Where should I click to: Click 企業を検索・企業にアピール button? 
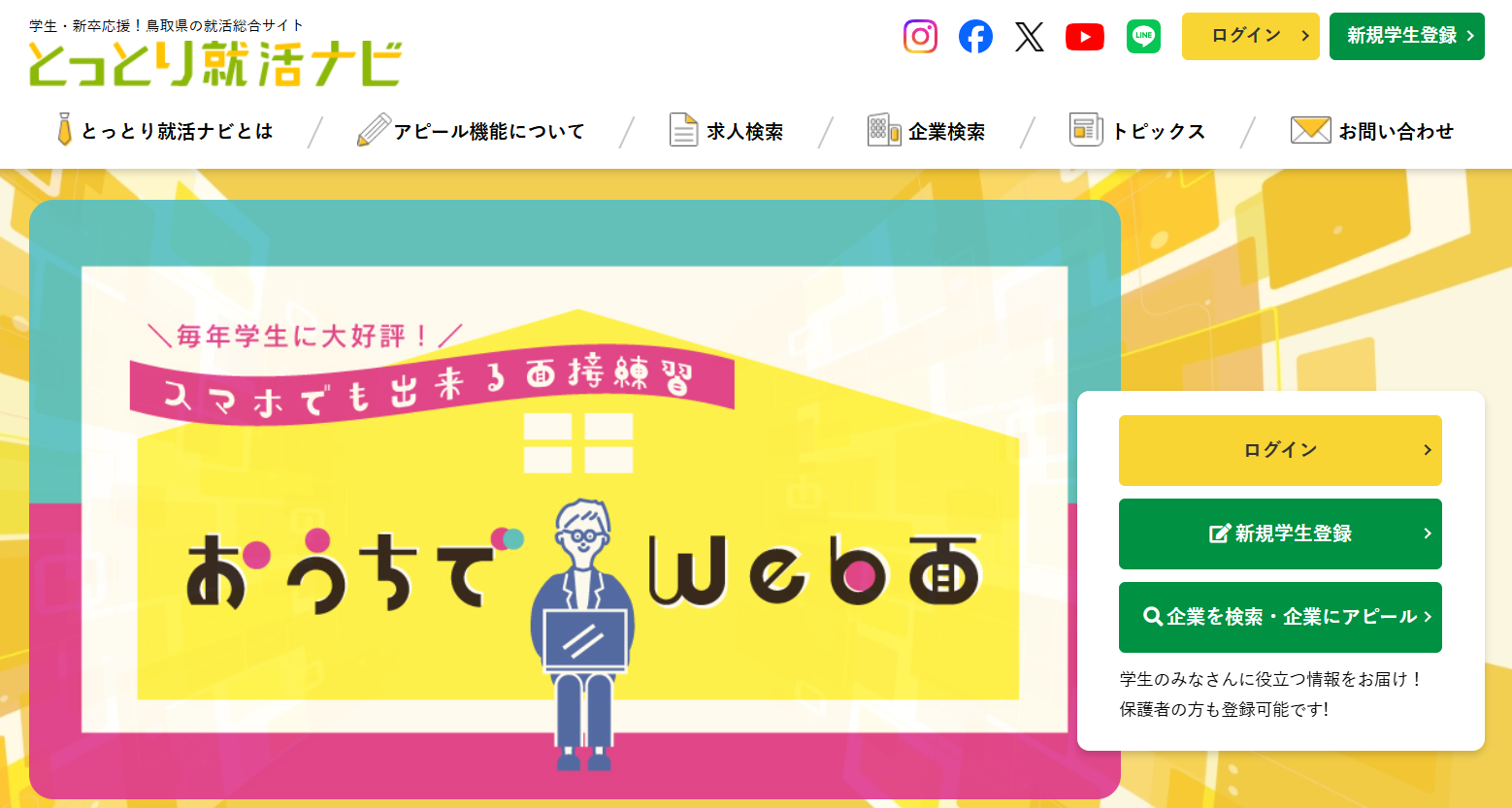(1280, 617)
